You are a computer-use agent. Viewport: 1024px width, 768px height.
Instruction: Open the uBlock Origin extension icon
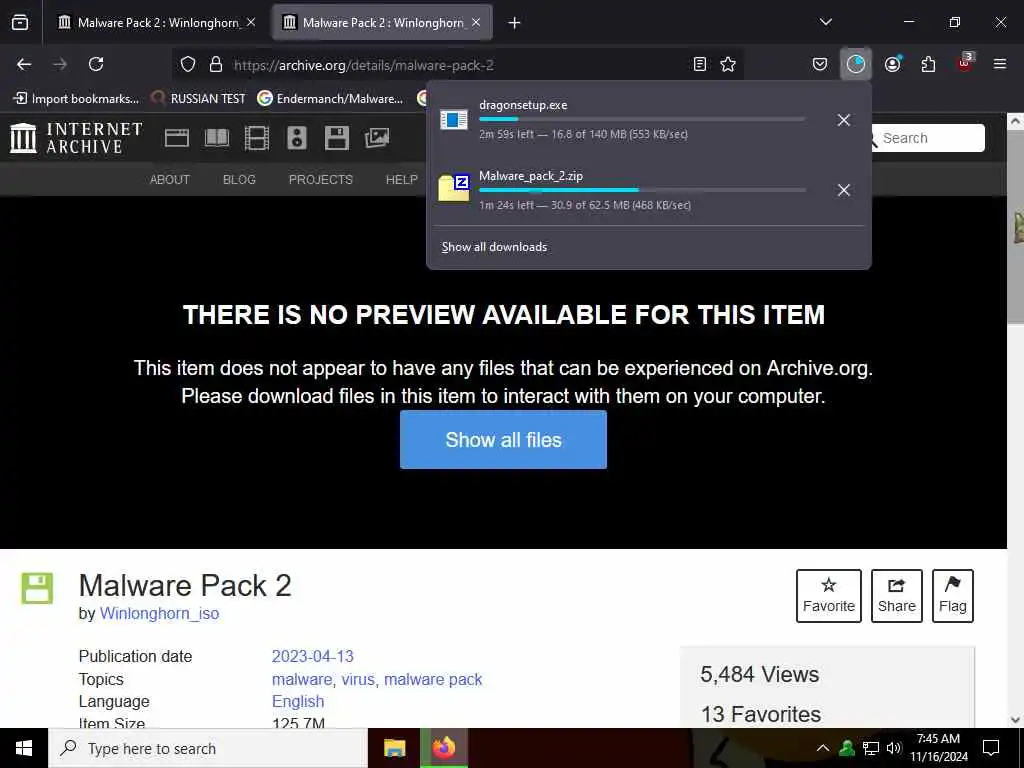pos(965,63)
